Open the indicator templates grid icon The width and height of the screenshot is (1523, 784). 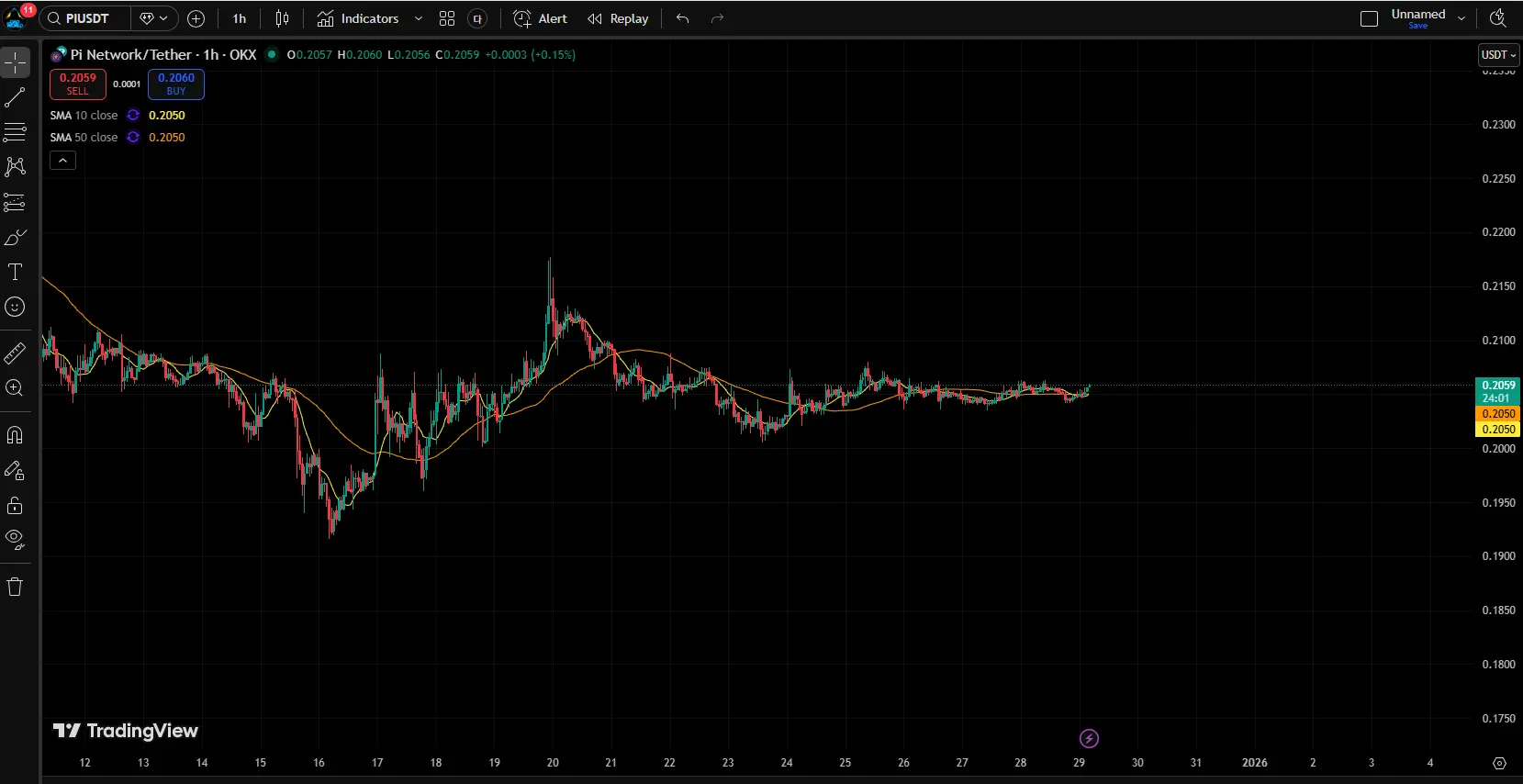click(447, 18)
